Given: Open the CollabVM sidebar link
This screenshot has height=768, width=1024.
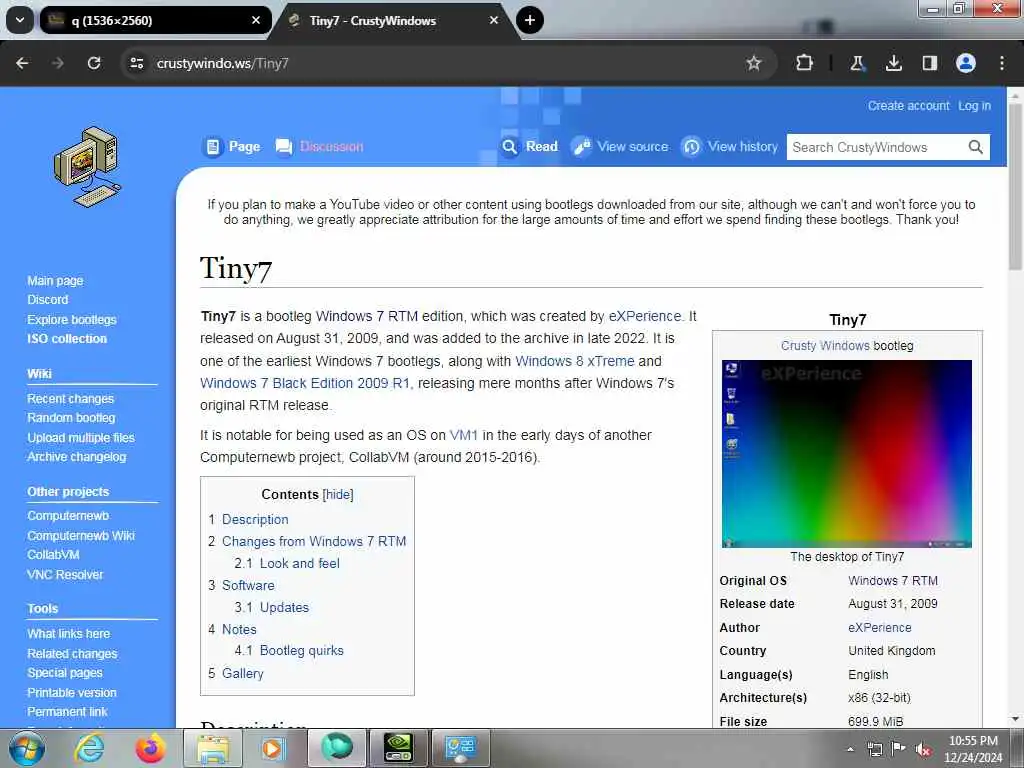Looking at the screenshot, I should 53,555.
